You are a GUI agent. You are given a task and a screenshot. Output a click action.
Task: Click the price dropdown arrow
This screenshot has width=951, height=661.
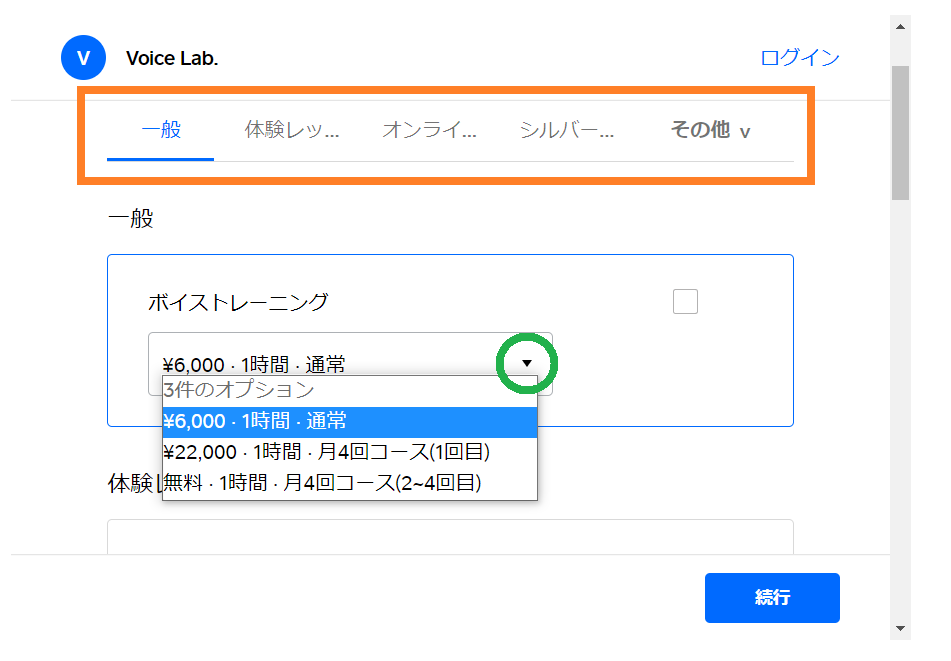527,364
